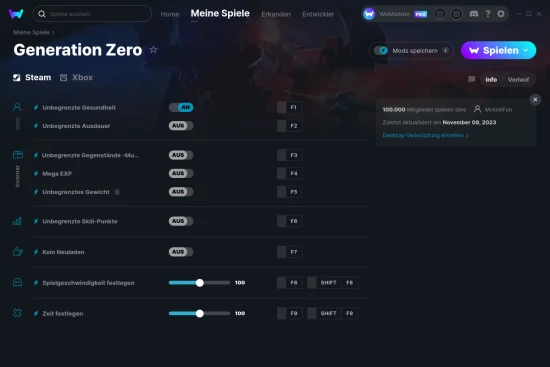
Task: Open the settings gear icon
Action: click(501, 14)
